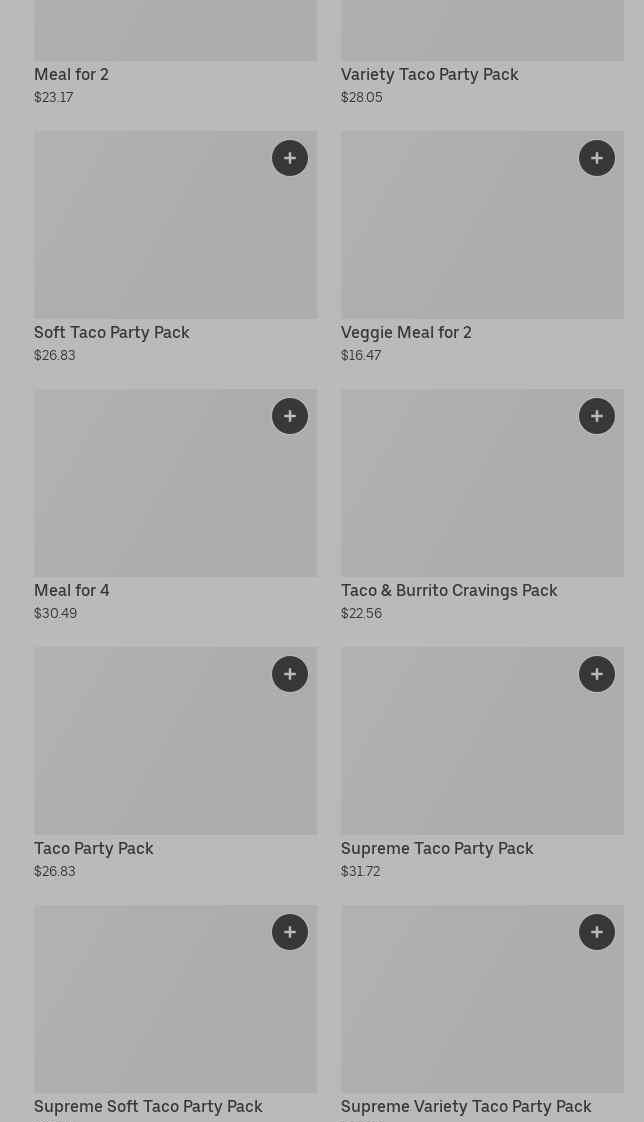
Task: Add Supreme Soft Taco Party Pack plus icon
Action: click(290, 932)
